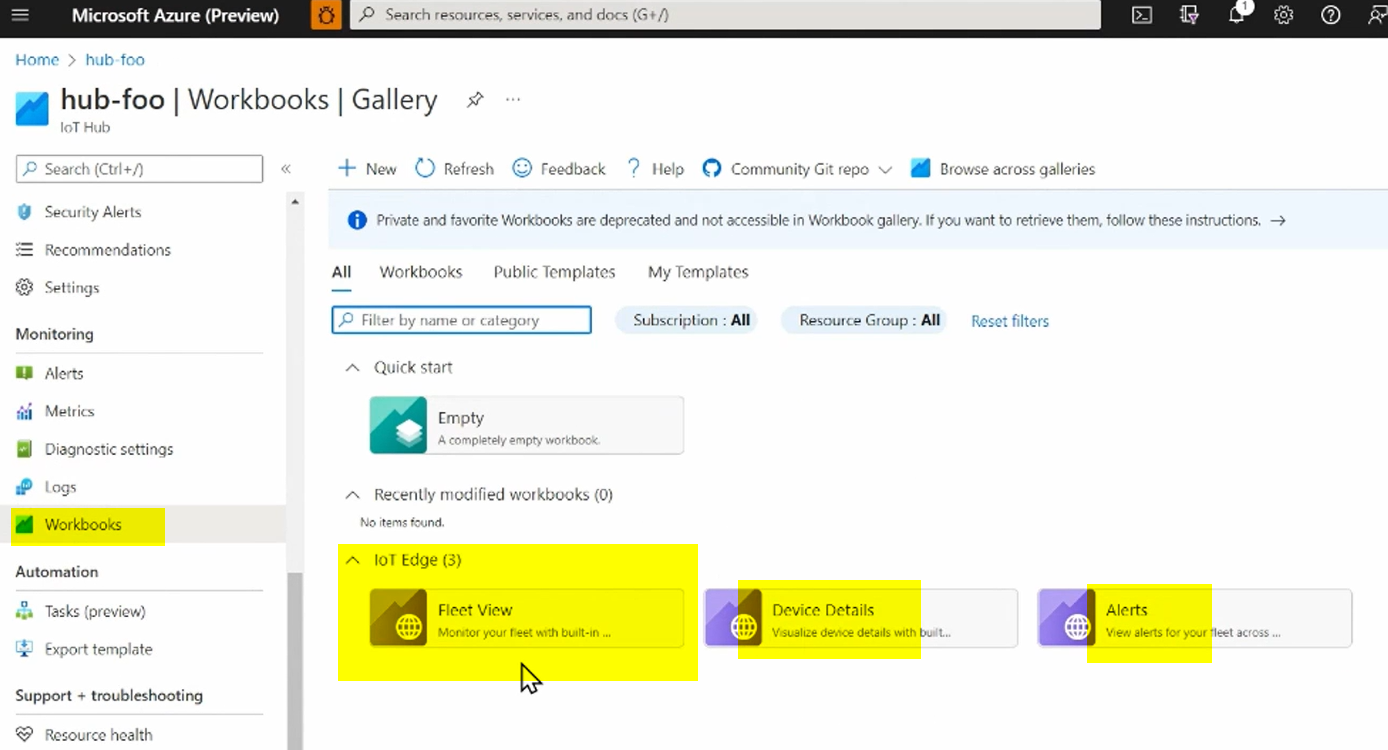Click the Refresh button
The width and height of the screenshot is (1388, 750).
point(455,169)
